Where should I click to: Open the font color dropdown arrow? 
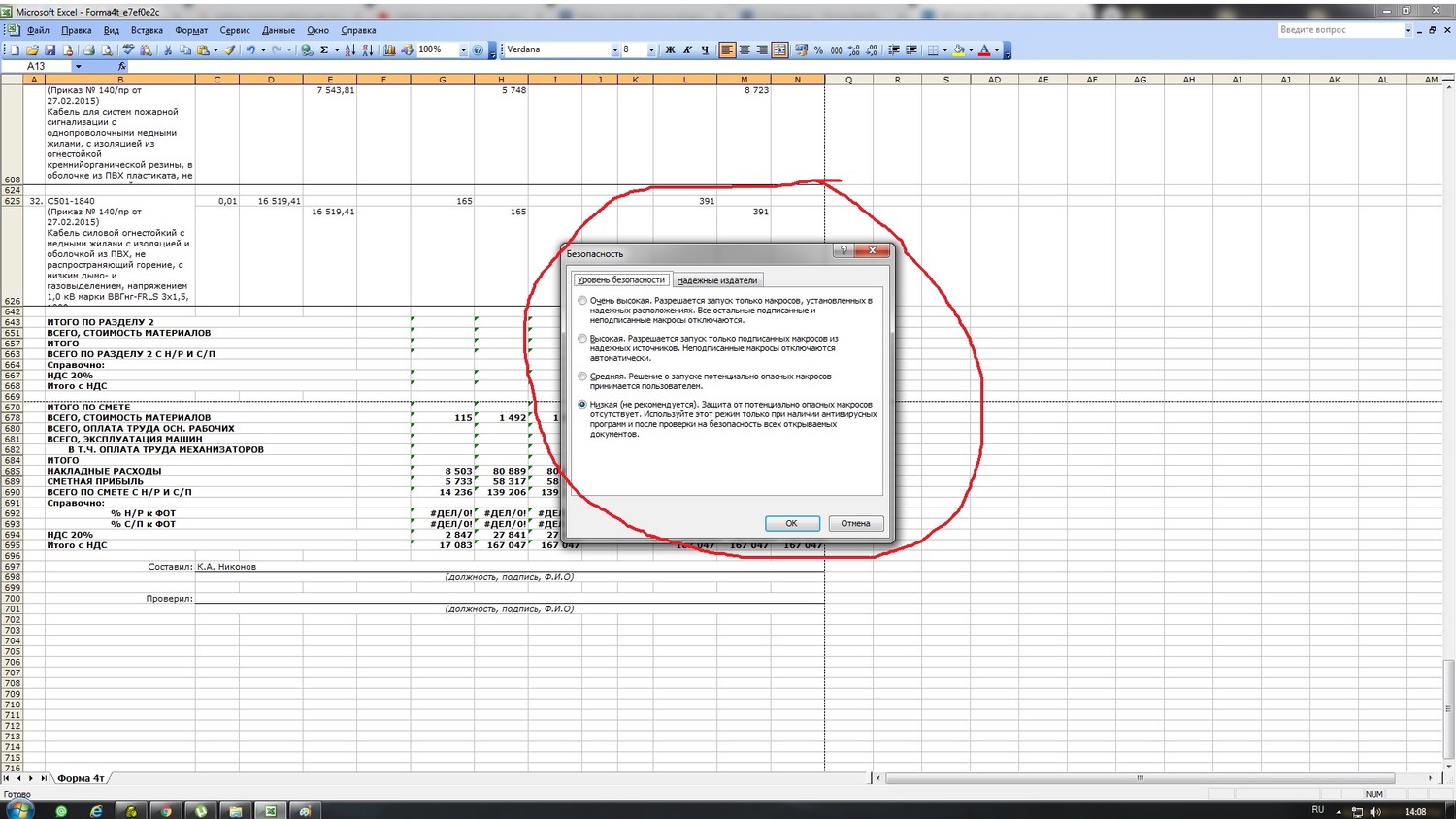tap(996, 49)
